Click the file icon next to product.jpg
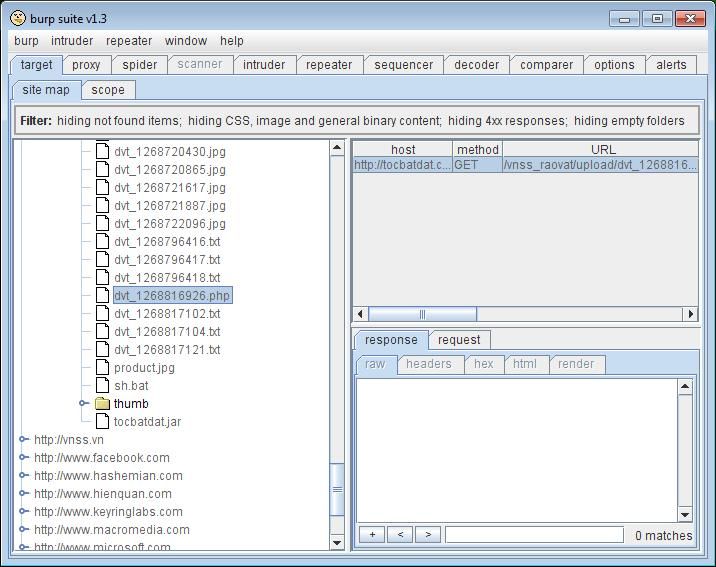This screenshot has height=567, width=716. [x=102, y=368]
